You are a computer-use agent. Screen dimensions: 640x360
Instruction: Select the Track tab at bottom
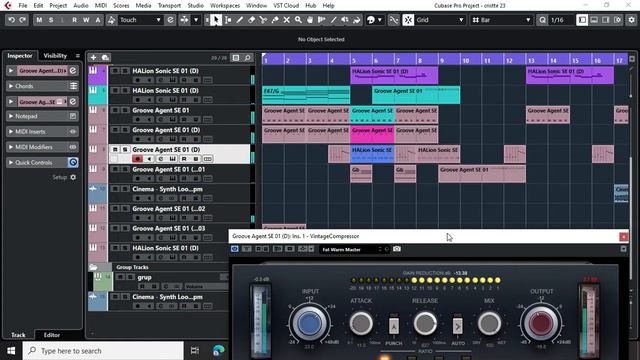pyautogui.click(x=18, y=335)
